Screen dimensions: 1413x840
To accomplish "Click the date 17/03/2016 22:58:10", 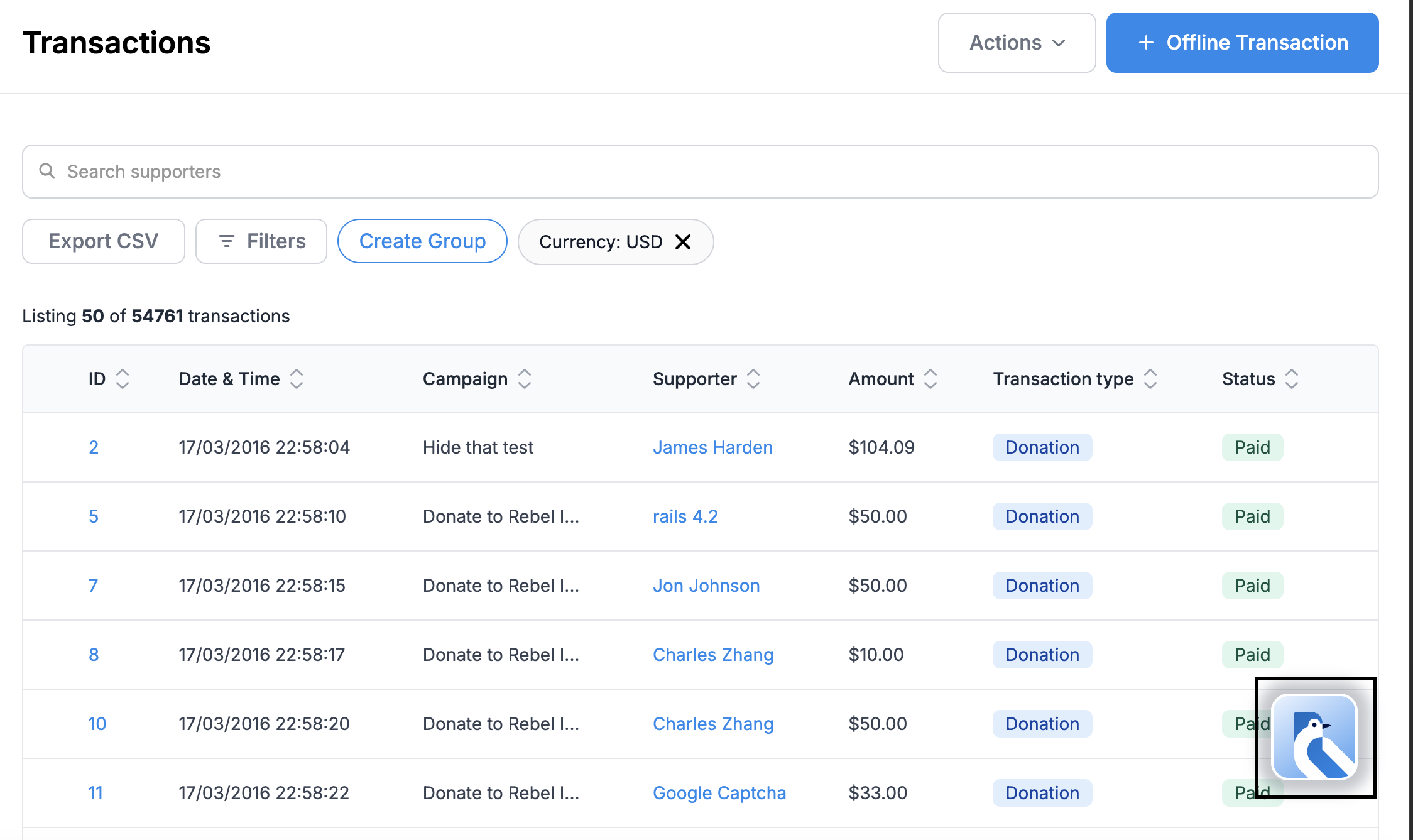I will tap(262, 516).
